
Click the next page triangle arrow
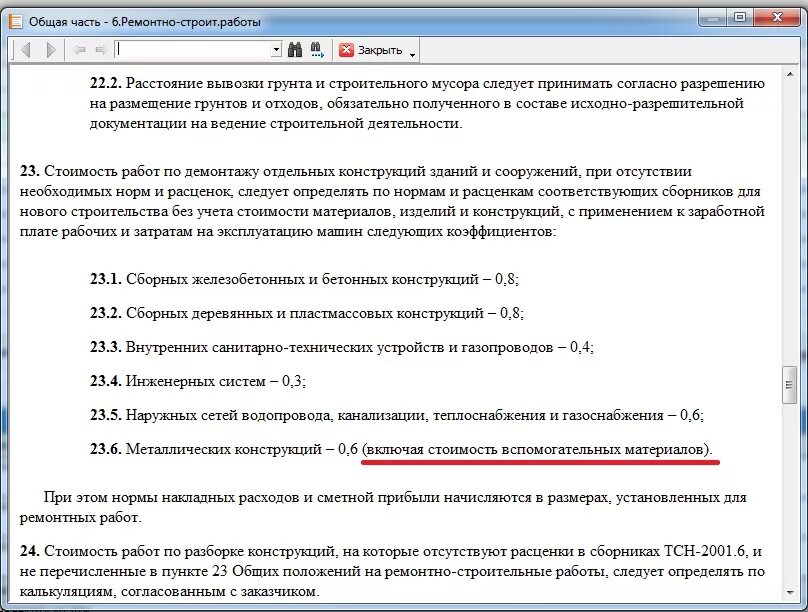point(50,50)
